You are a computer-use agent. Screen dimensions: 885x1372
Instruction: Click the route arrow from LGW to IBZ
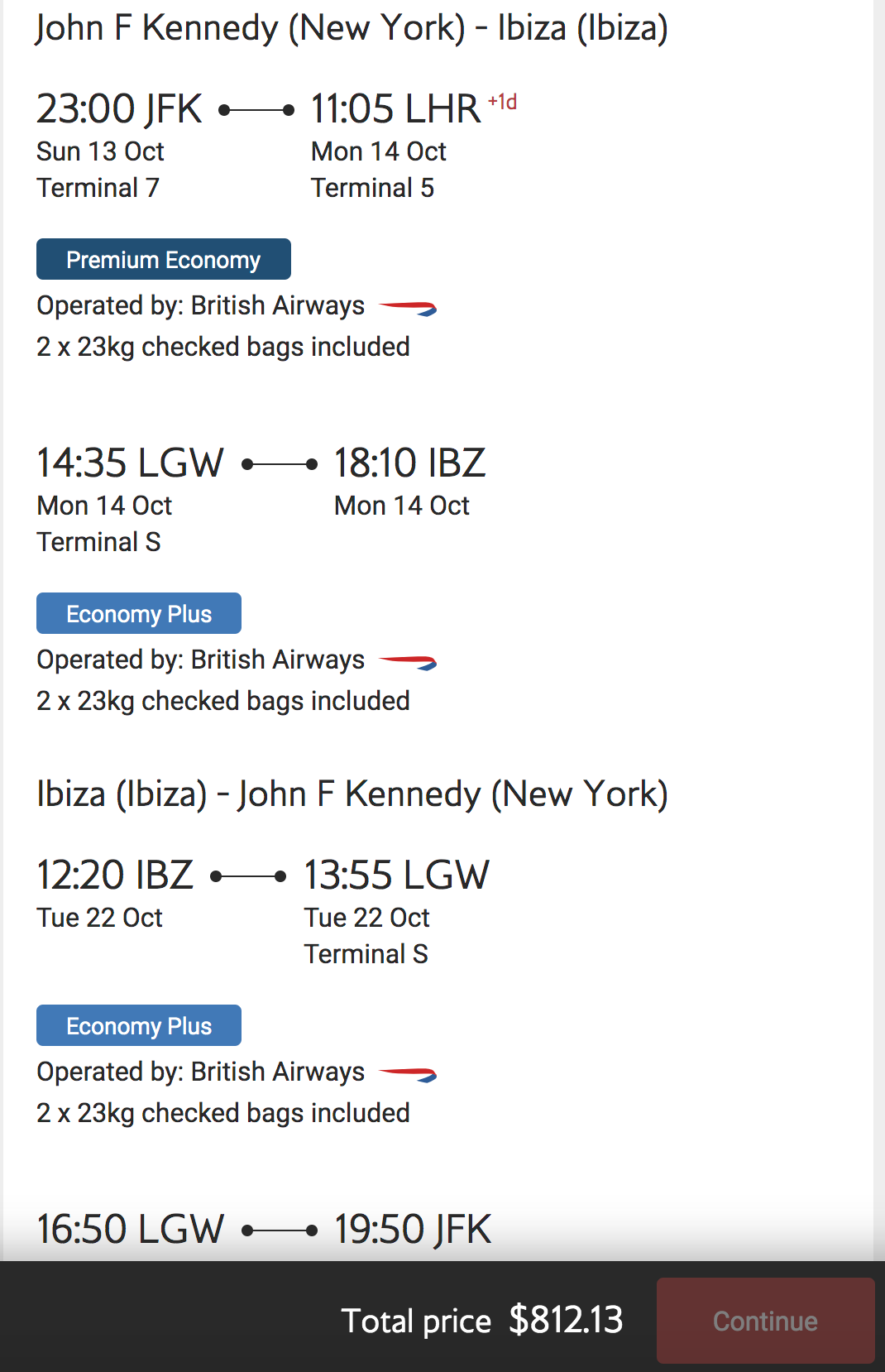point(280,464)
